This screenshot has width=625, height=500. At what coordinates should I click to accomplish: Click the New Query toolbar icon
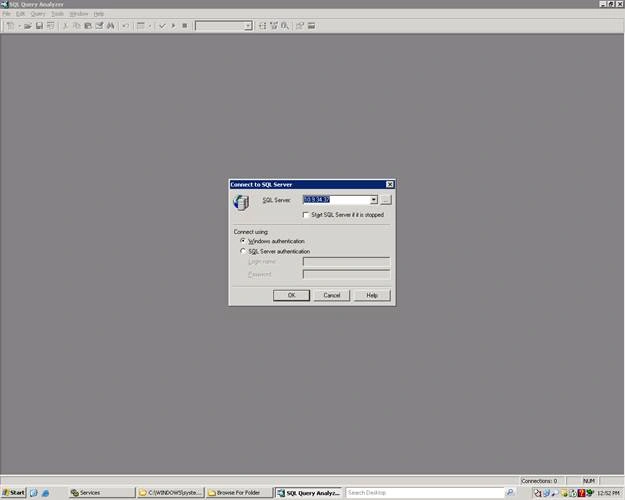coord(10,26)
